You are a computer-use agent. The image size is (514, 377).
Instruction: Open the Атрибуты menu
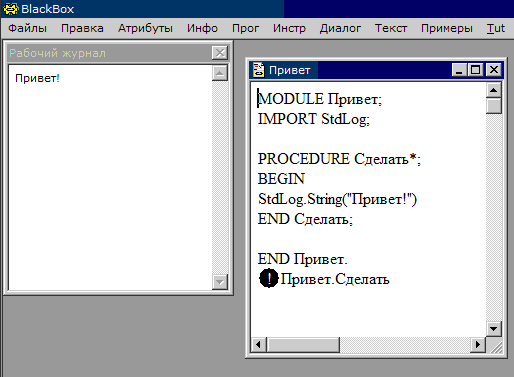[145, 28]
